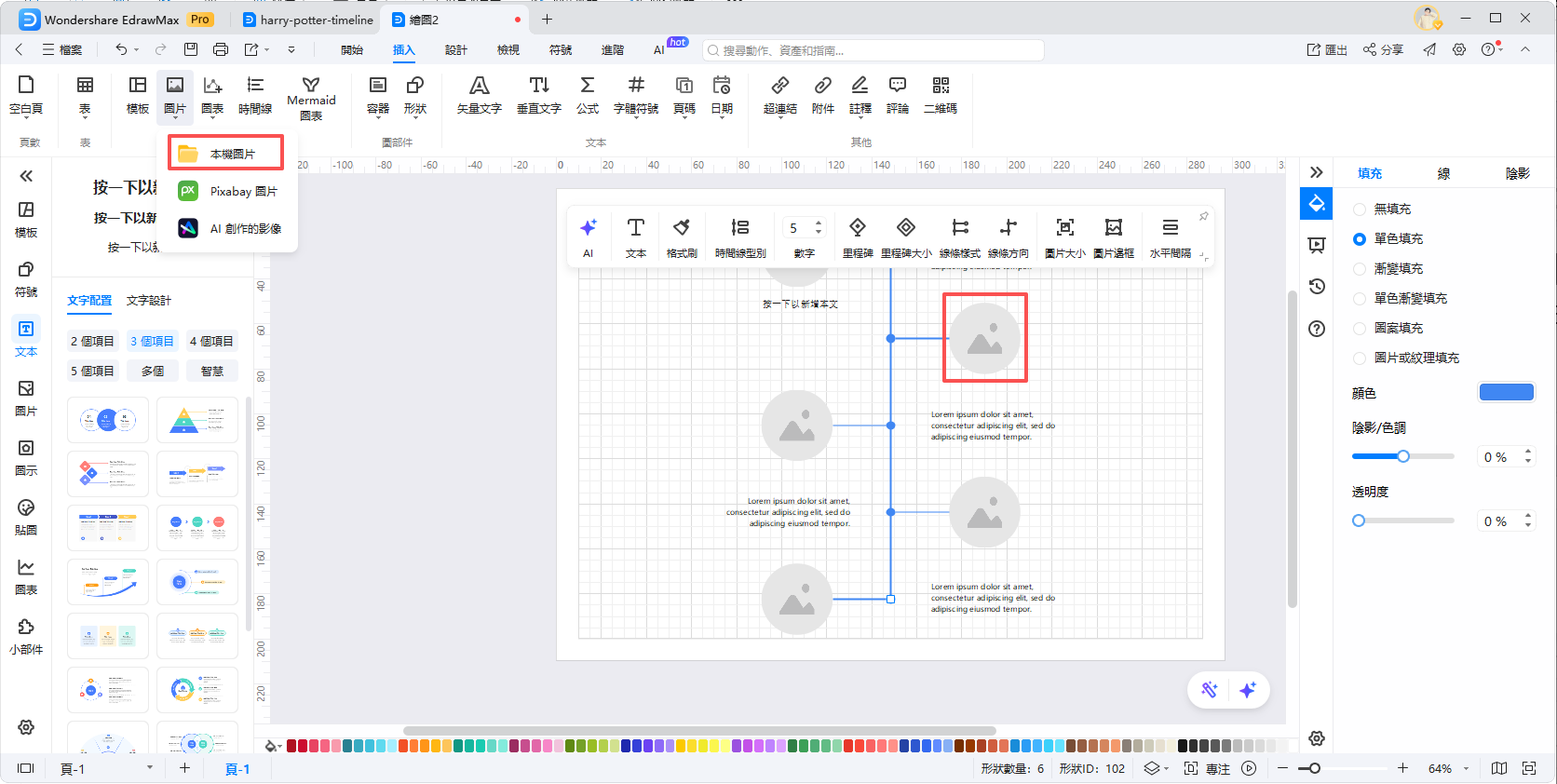Collapse left panel with double chevron

(x=26, y=176)
